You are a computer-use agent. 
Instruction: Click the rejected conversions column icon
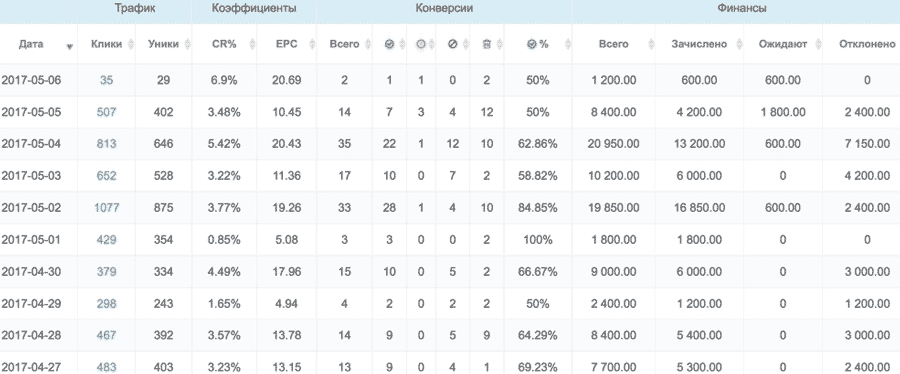click(452, 44)
